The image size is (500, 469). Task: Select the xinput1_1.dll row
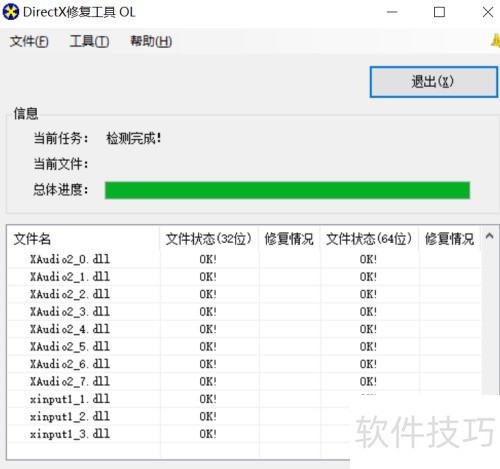[x=179, y=399]
